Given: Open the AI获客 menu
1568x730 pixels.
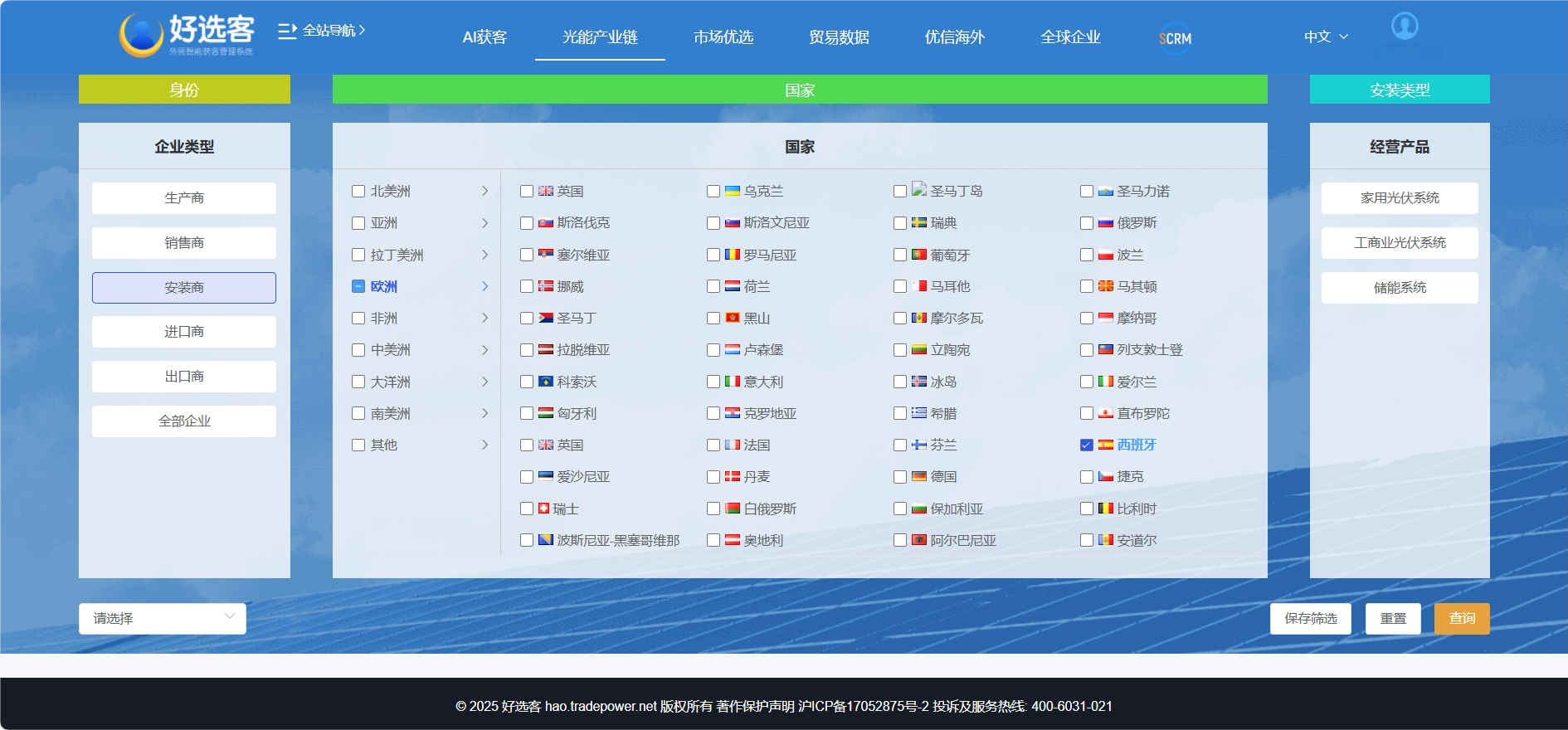Looking at the screenshot, I should (485, 37).
